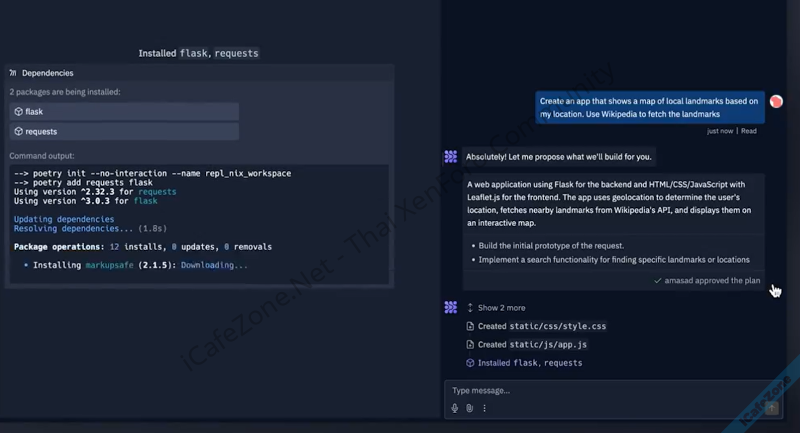This screenshot has width=800, height=433.
Task: Click the send message arrow button
Action: point(771,407)
